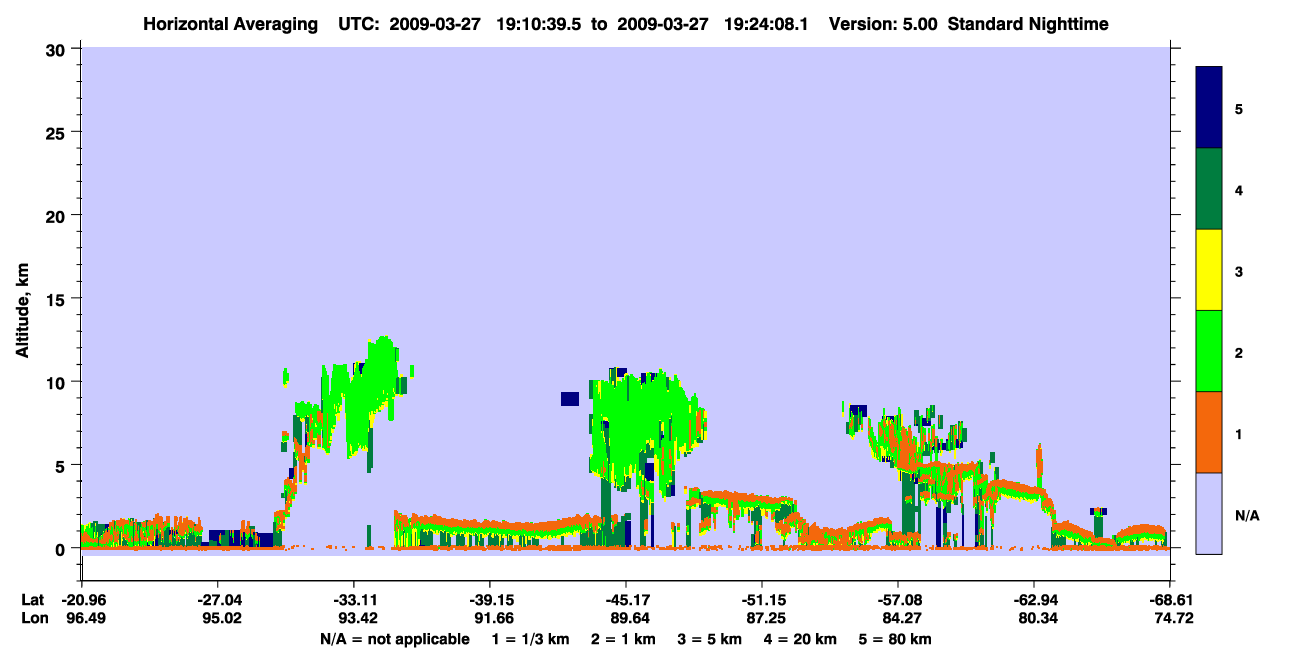Click the isolated dark blue square near 9 km
1300x667 pixels.
pyautogui.click(x=570, y=399)
